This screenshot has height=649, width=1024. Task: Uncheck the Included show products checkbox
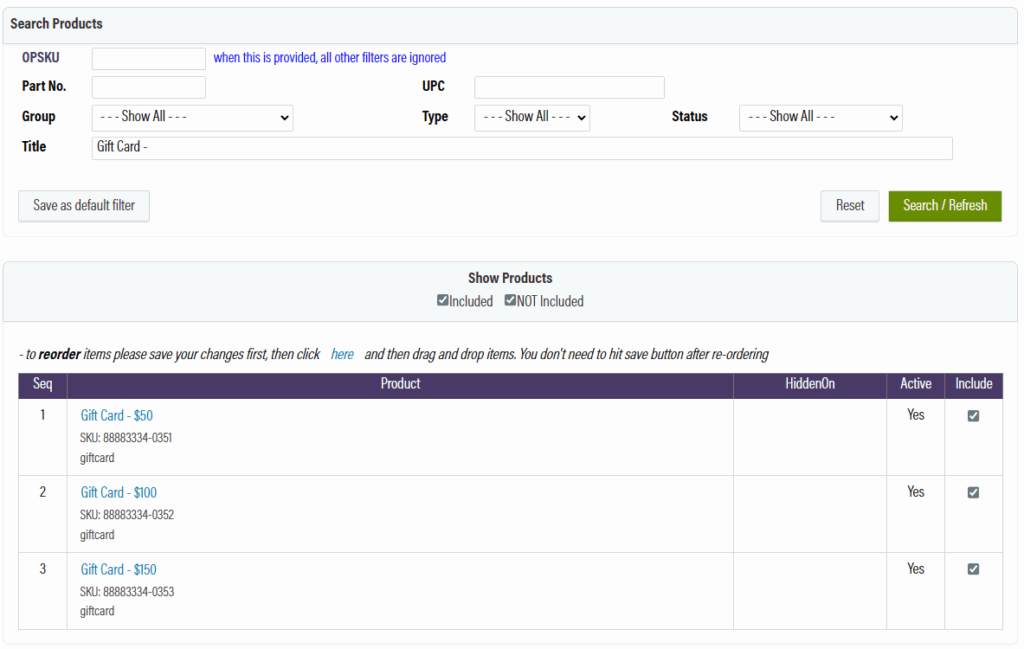coord(443,301)
